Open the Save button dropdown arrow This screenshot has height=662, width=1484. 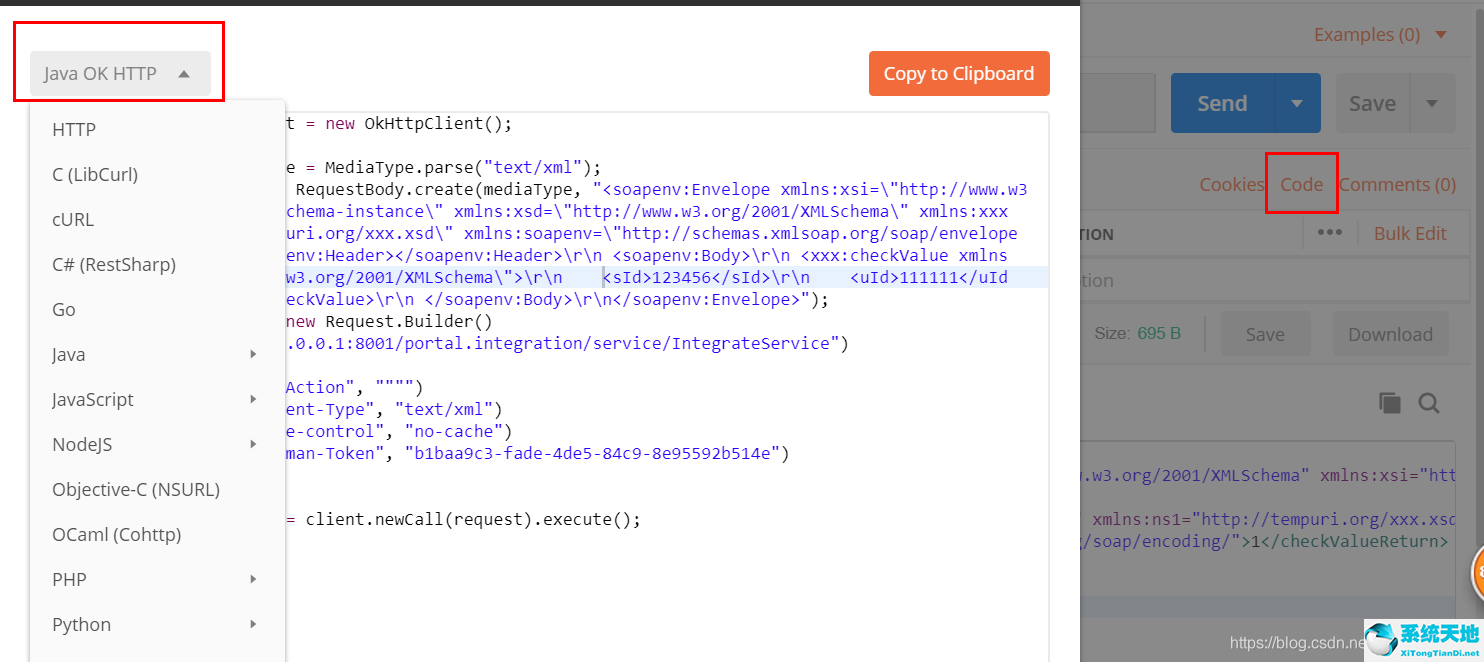[x=1433, y=102]
